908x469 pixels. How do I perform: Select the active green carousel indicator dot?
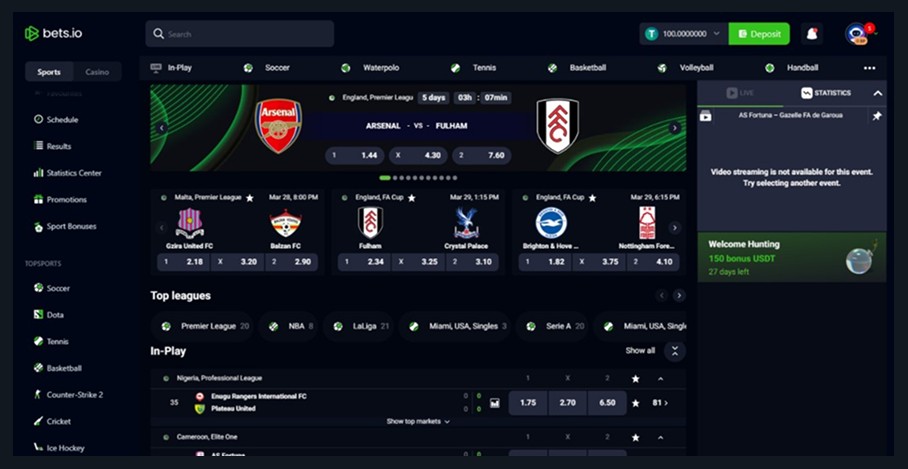click(x=385, y=178)
